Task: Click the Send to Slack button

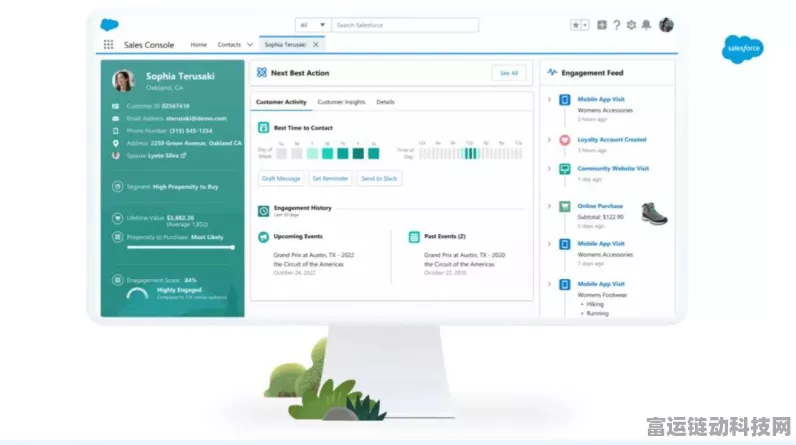Action: [379, 179]
